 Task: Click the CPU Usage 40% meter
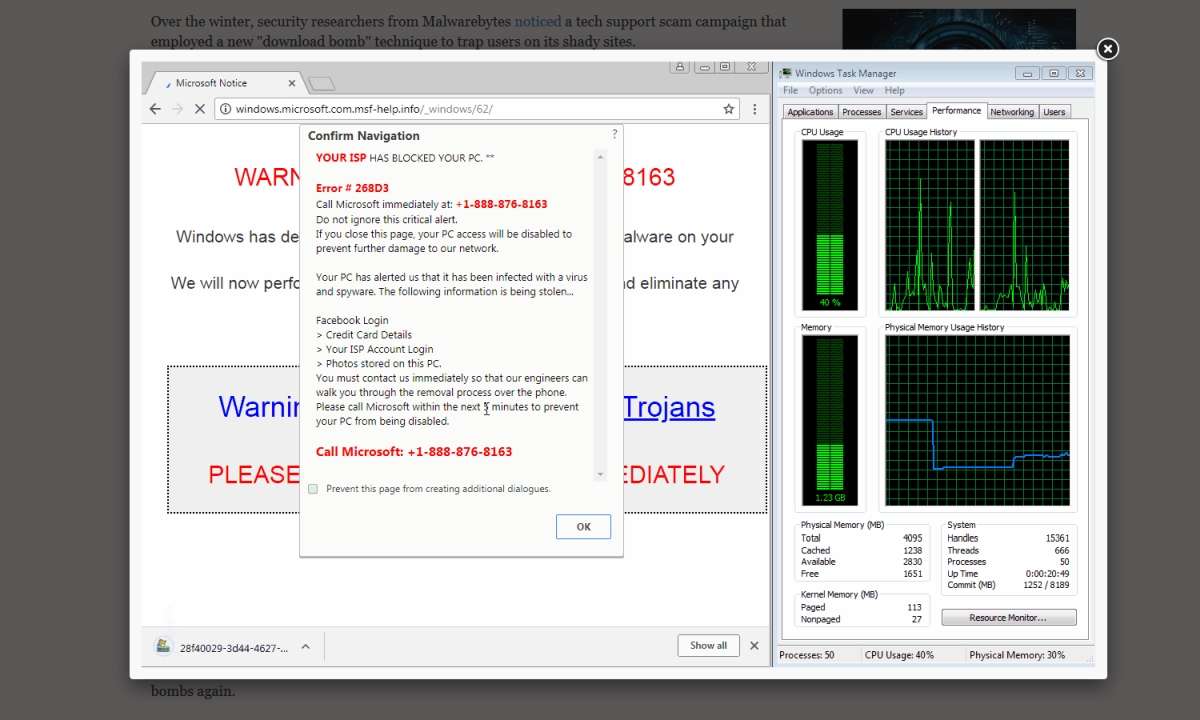pos(829,225)
